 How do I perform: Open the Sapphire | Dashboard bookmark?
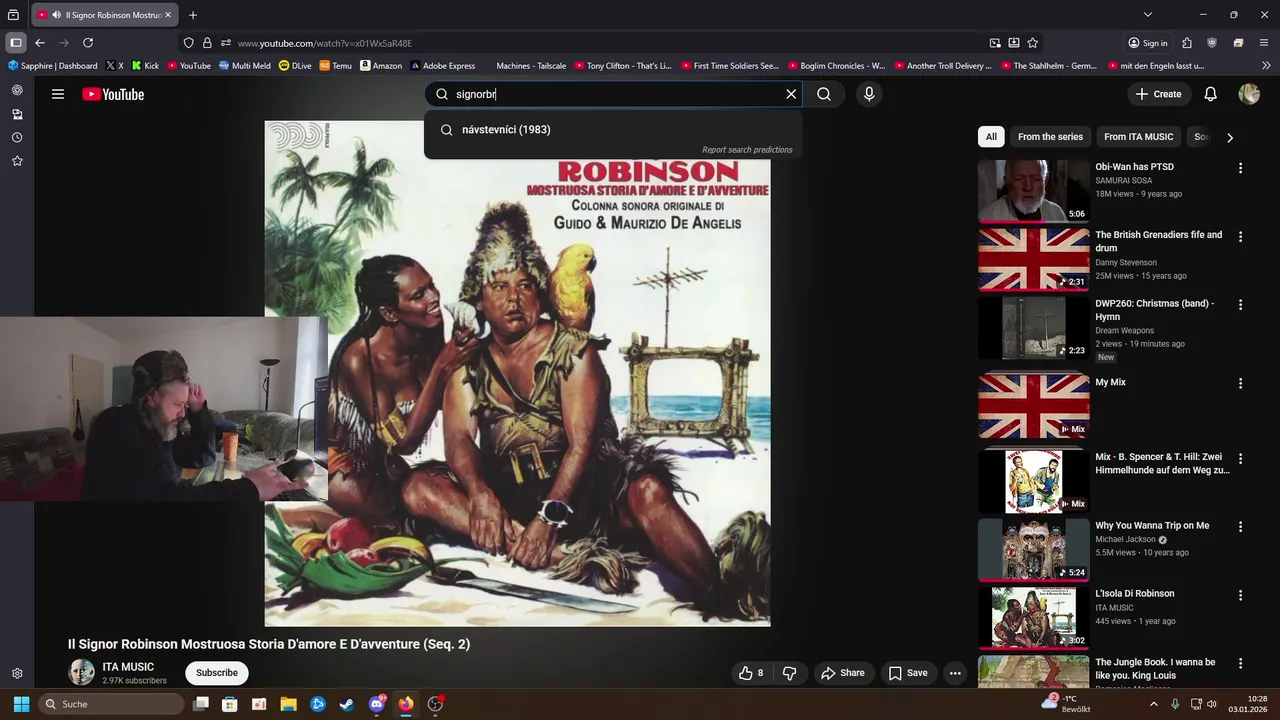[x=53, y=66]
